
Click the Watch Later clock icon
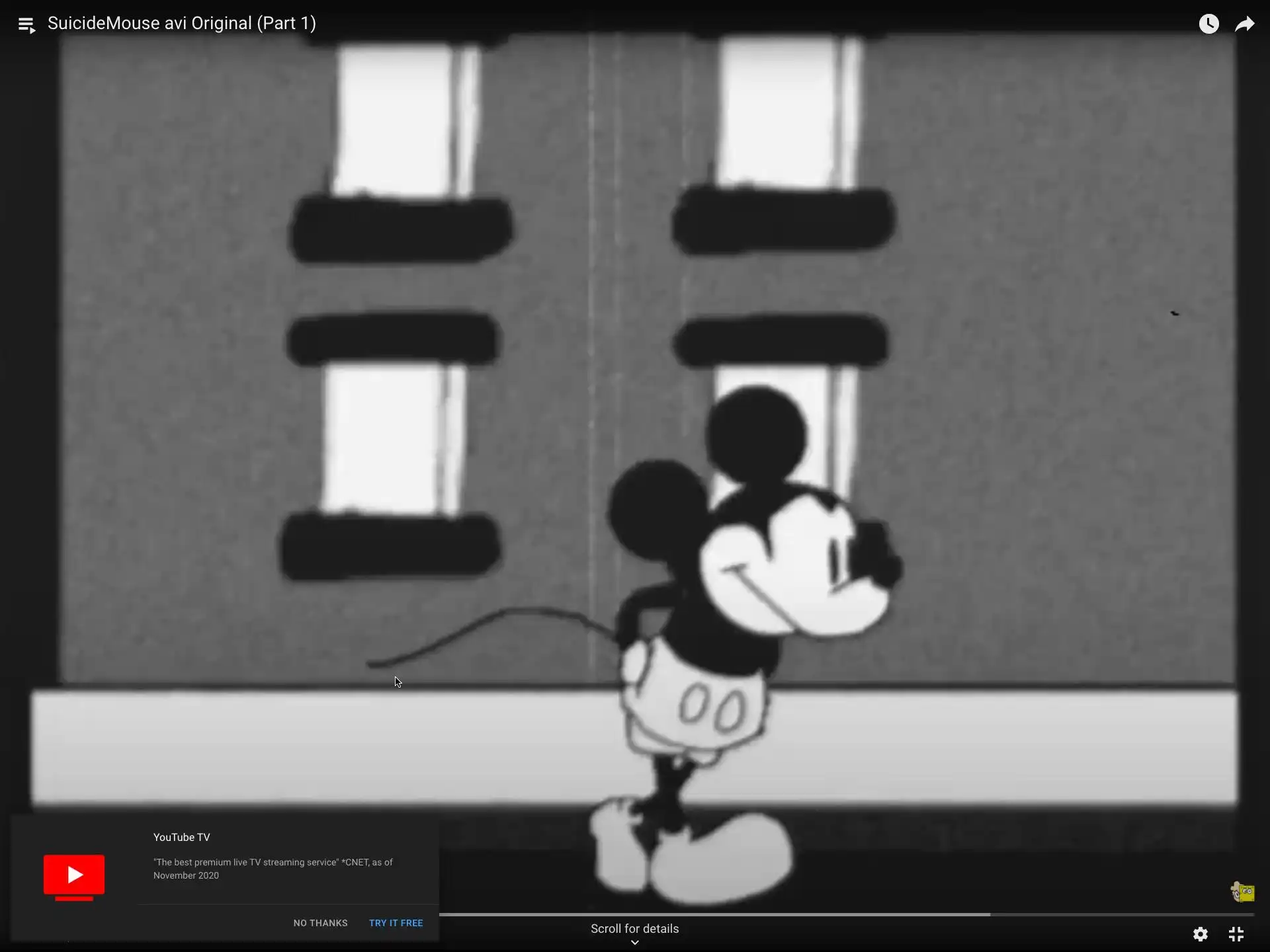pyautogui.click(x=1208, y=24)
